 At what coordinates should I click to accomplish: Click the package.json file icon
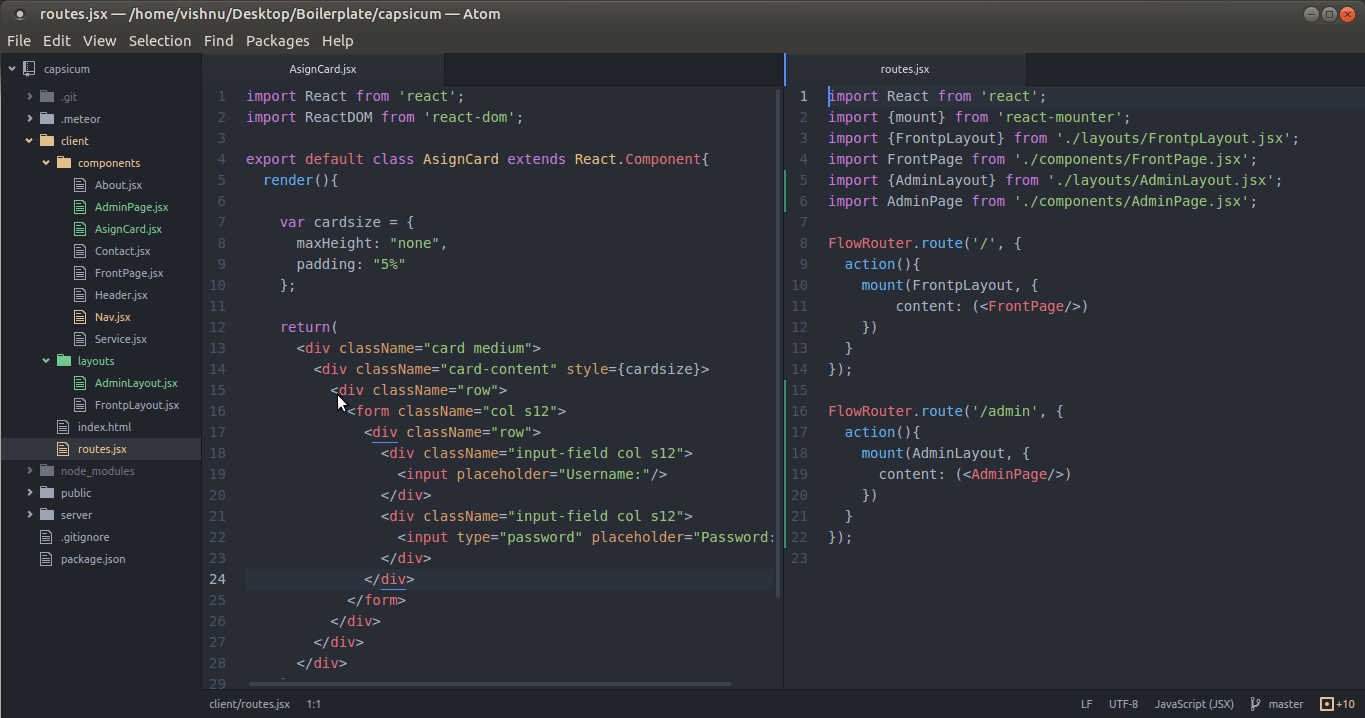(47, 559)
